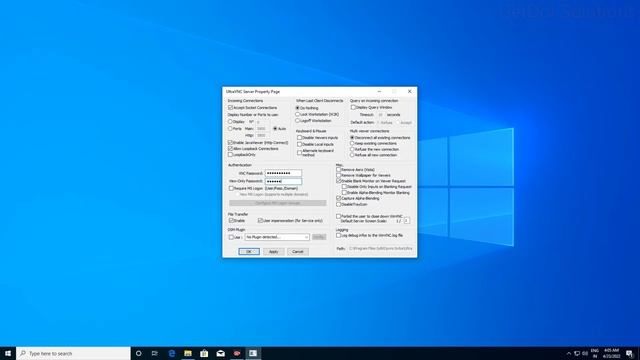Viewport: 640px width, 360px height.
Task: Show hidden system tray icons
Action: [569, 353]
